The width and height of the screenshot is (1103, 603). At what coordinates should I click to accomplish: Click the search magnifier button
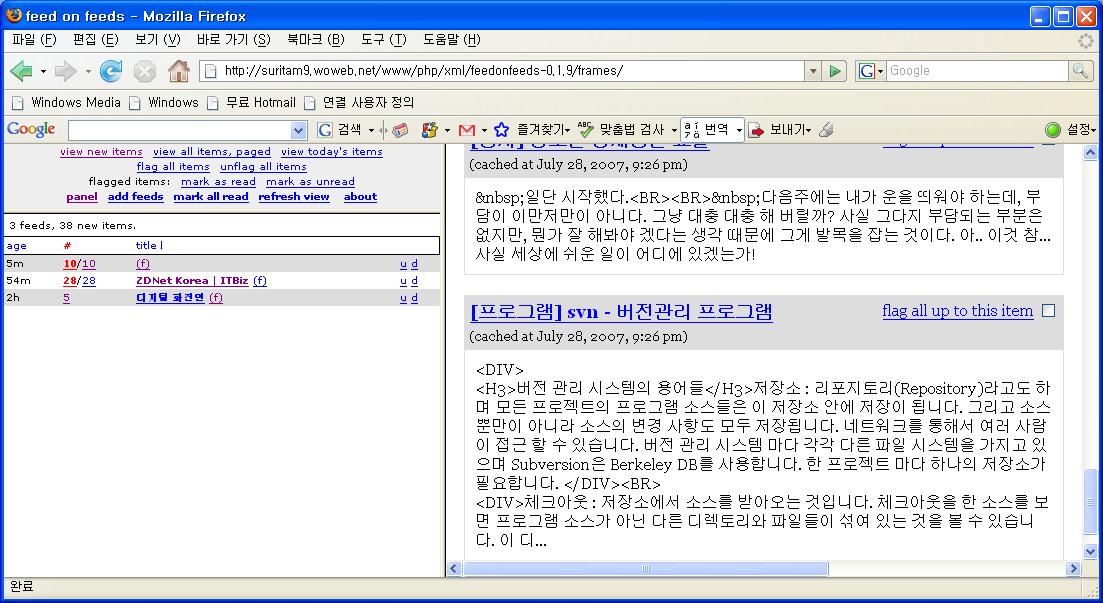1080,71
